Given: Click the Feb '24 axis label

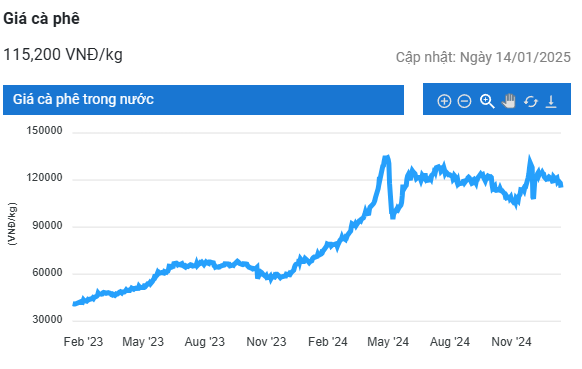Looking at the screenshot, I should point(328,342).
